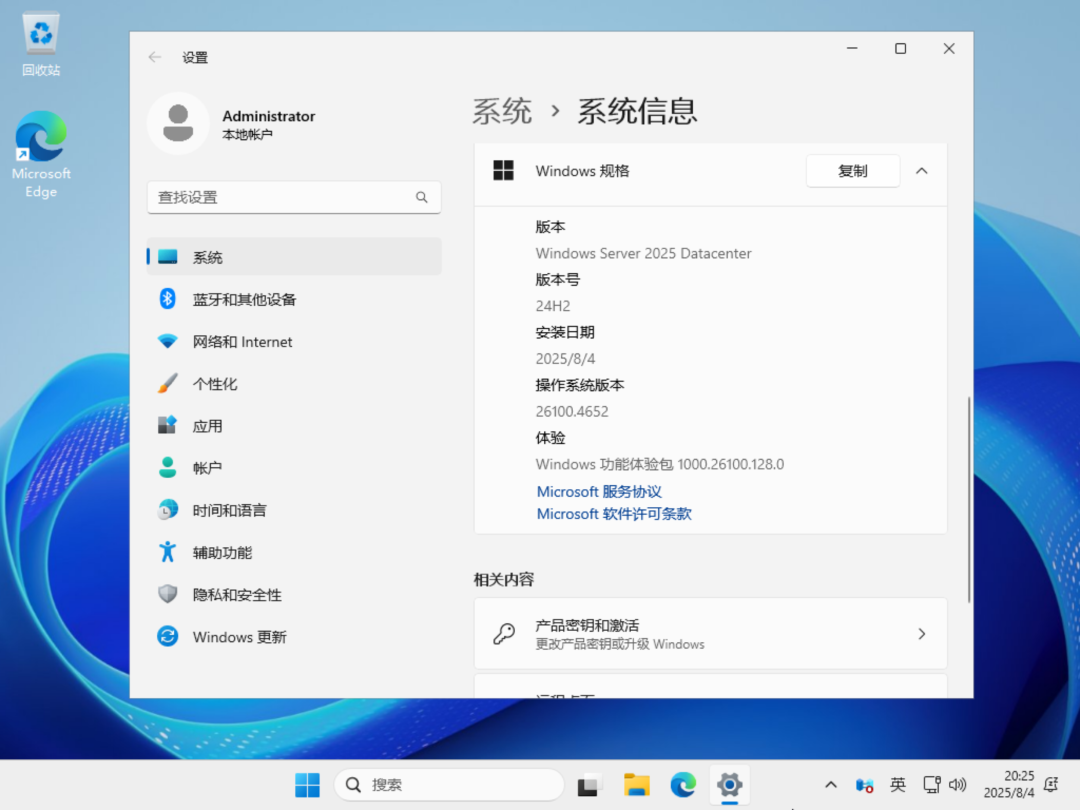Image resolution: width=1080 pixels, height=810 pixels.
Task: Click 系统 in the breadcrumb
Action: point(502,111)
